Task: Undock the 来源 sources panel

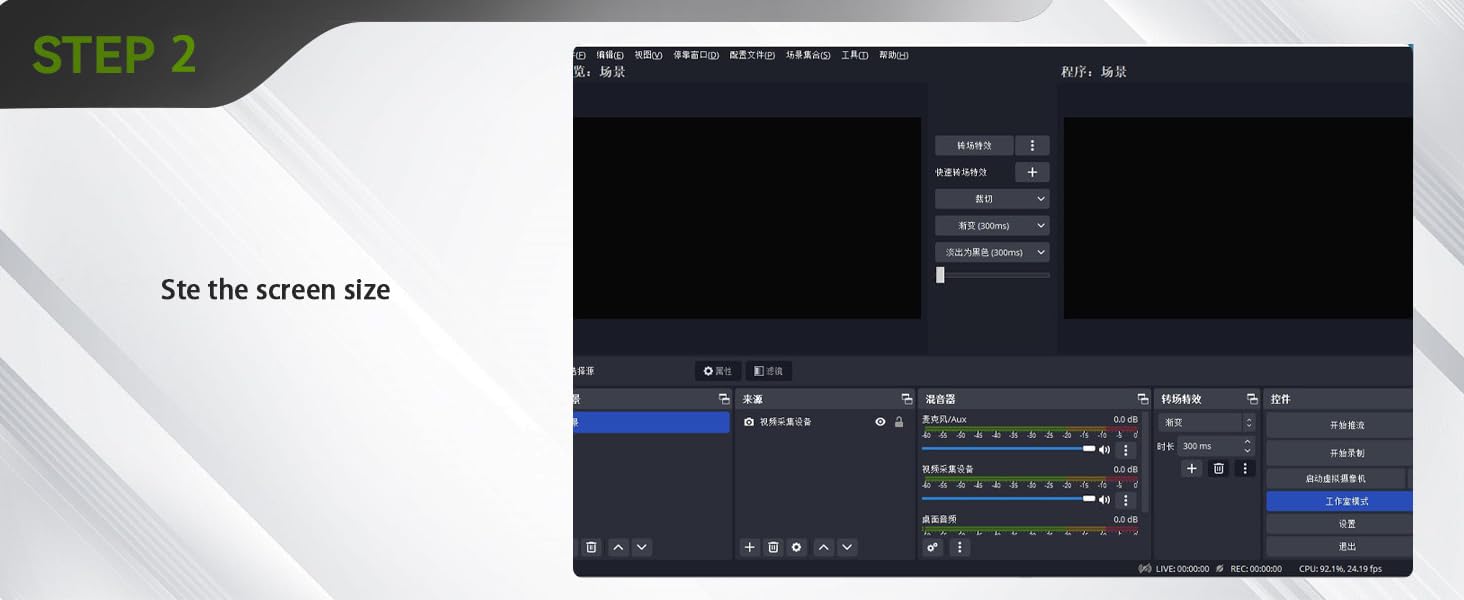Action: tap(907, 399)
